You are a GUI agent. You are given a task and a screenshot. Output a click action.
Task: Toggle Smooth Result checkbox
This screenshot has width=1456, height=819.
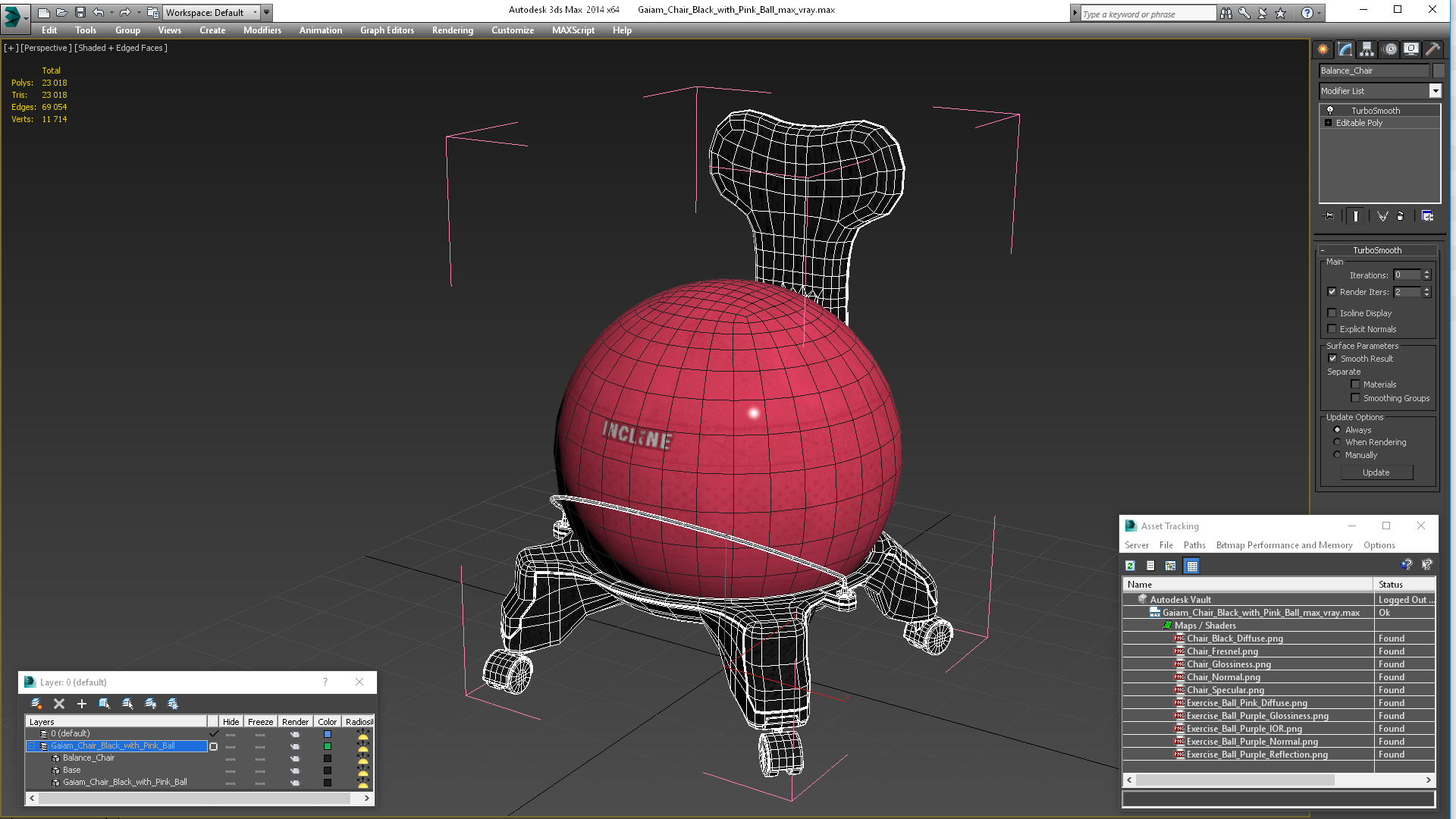tap(1332, 359)
